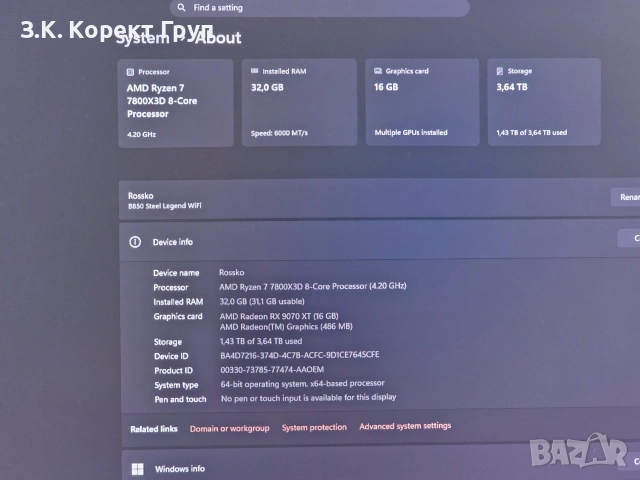Click the Installed RAM card icon
Screen dimensions: 640x480
(255, 71)
